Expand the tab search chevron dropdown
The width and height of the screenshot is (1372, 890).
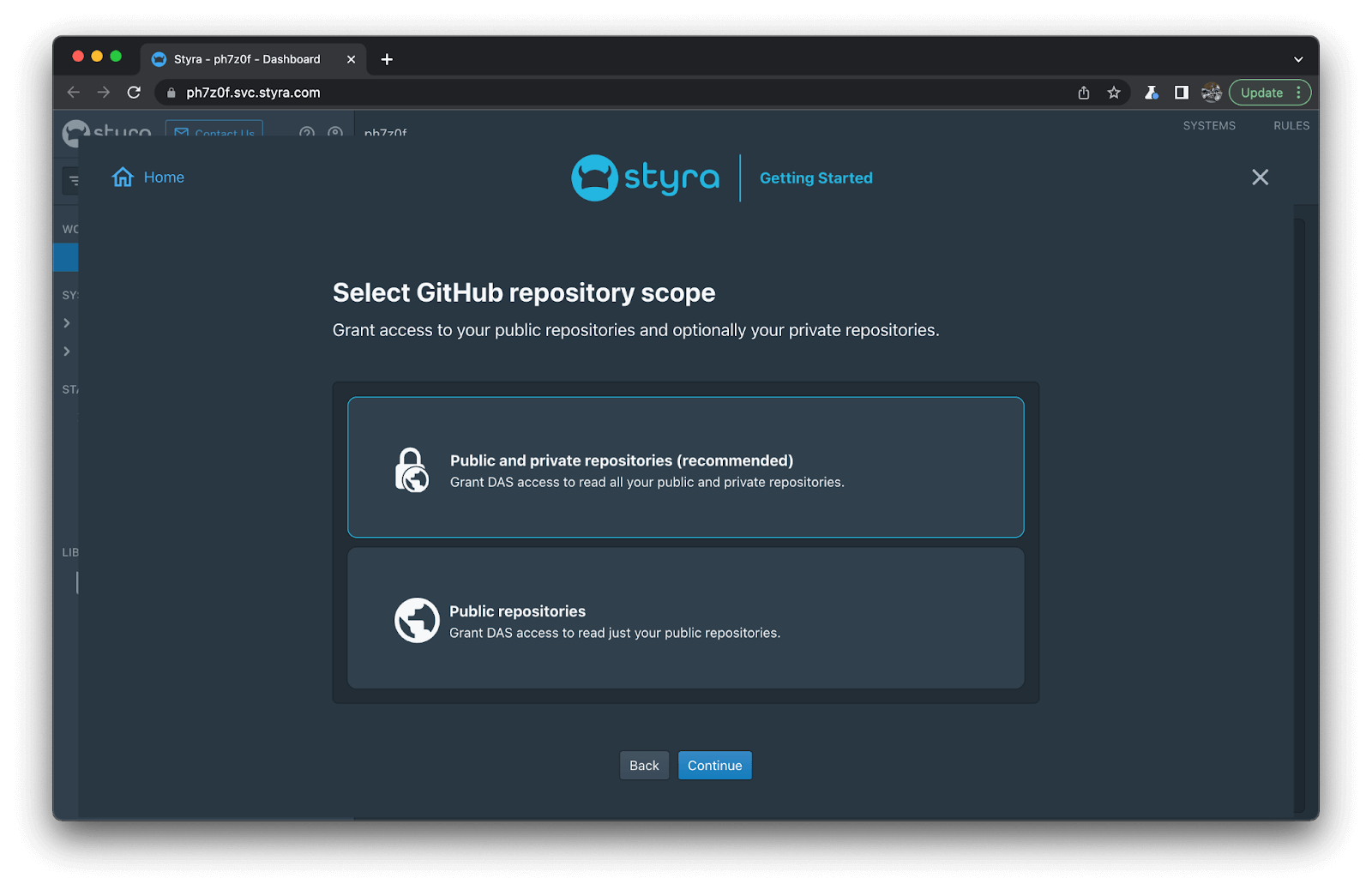tap(1298, 59)
